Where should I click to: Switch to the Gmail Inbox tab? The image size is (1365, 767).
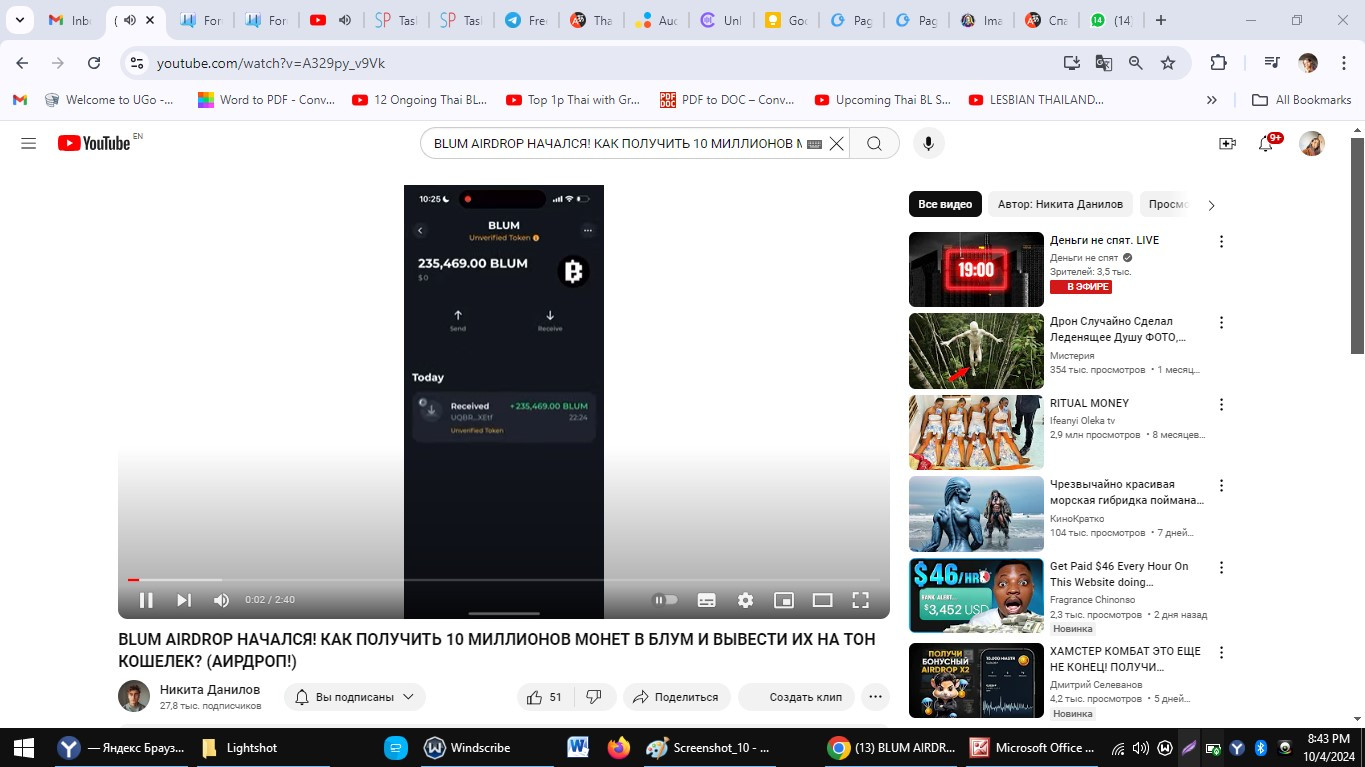click(x=70, y=20)
